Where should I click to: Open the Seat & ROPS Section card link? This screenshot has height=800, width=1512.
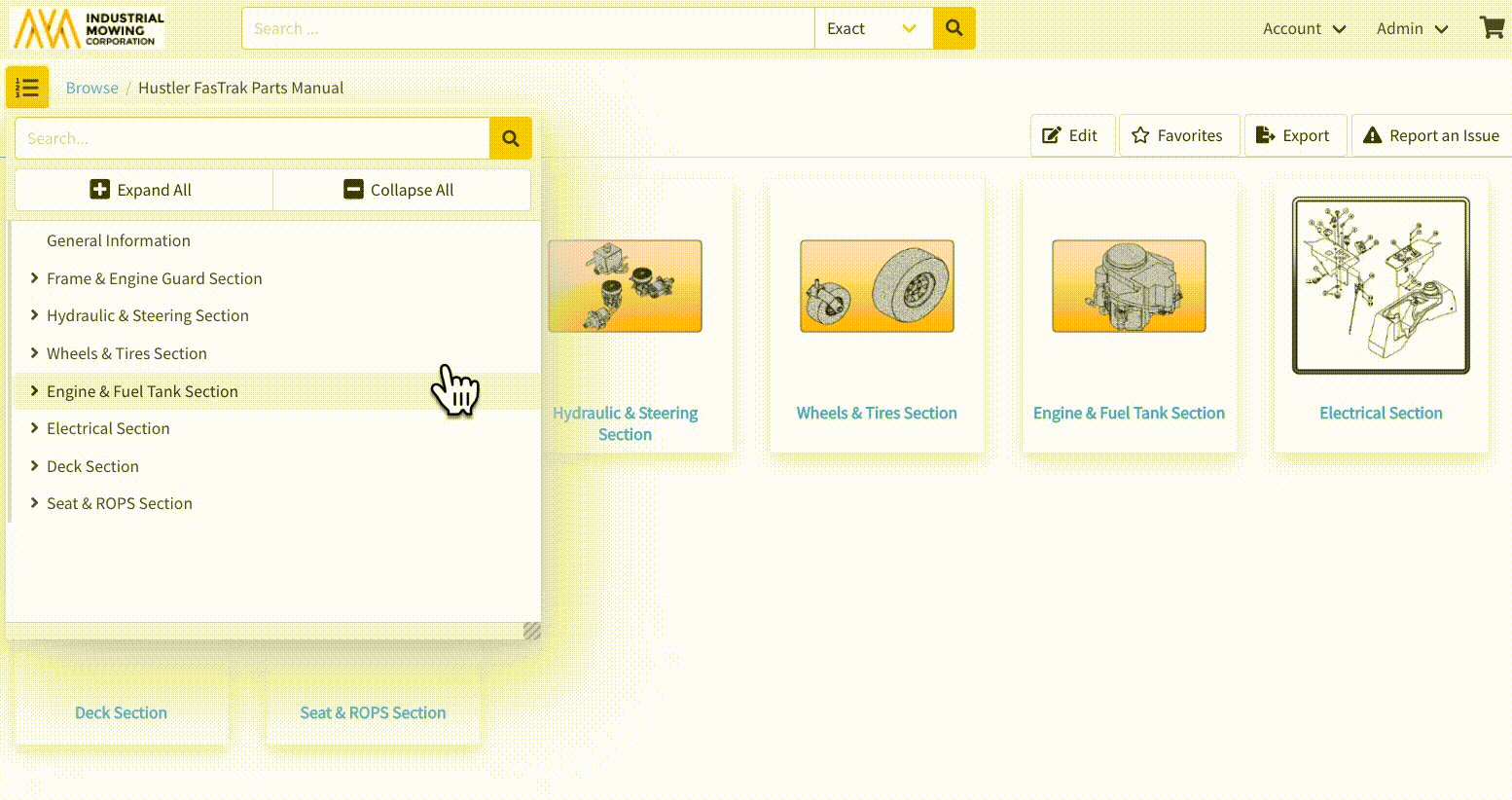click(373, 712)
